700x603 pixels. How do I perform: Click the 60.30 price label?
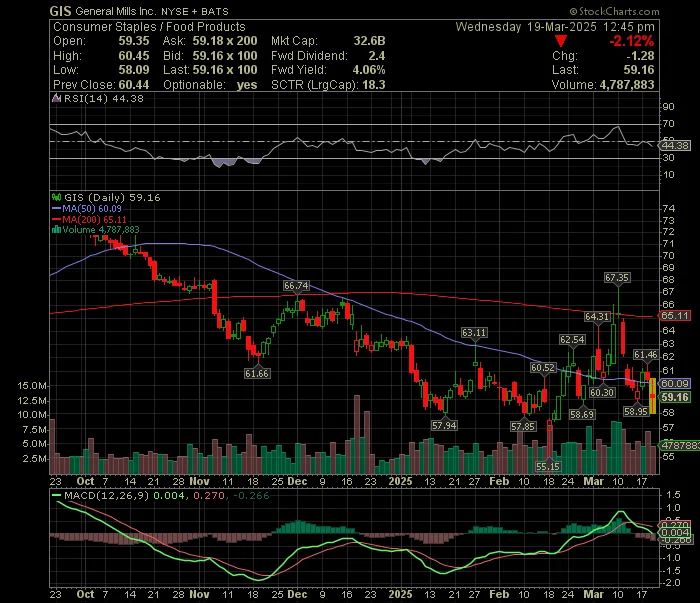click(602, 392)
